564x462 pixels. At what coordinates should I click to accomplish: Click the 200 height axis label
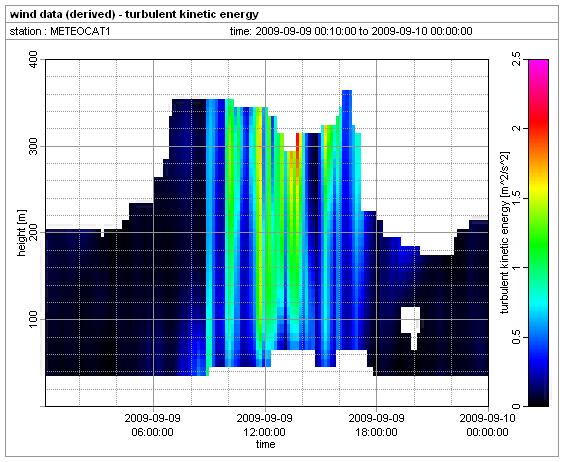(x=33, y=232)
